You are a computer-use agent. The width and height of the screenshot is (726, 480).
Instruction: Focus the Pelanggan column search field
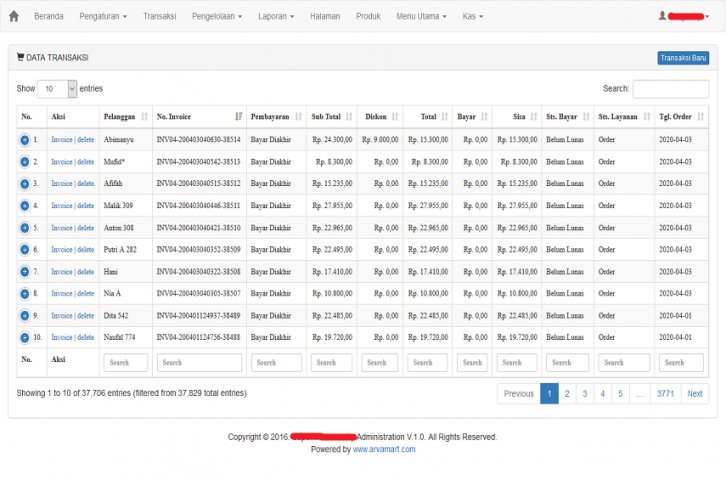[x=125, y=363]
